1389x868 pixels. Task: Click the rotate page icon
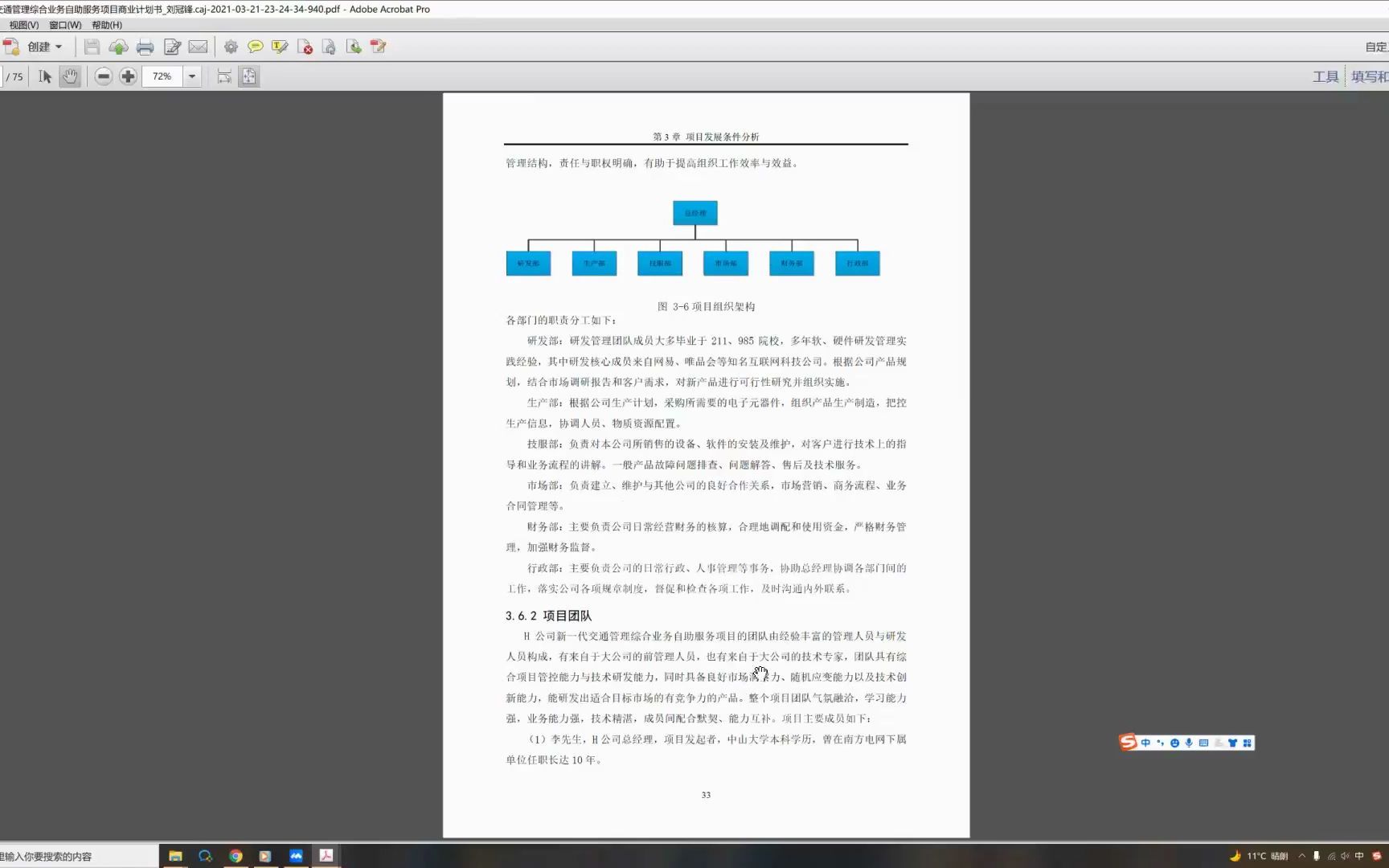(329, 47)
